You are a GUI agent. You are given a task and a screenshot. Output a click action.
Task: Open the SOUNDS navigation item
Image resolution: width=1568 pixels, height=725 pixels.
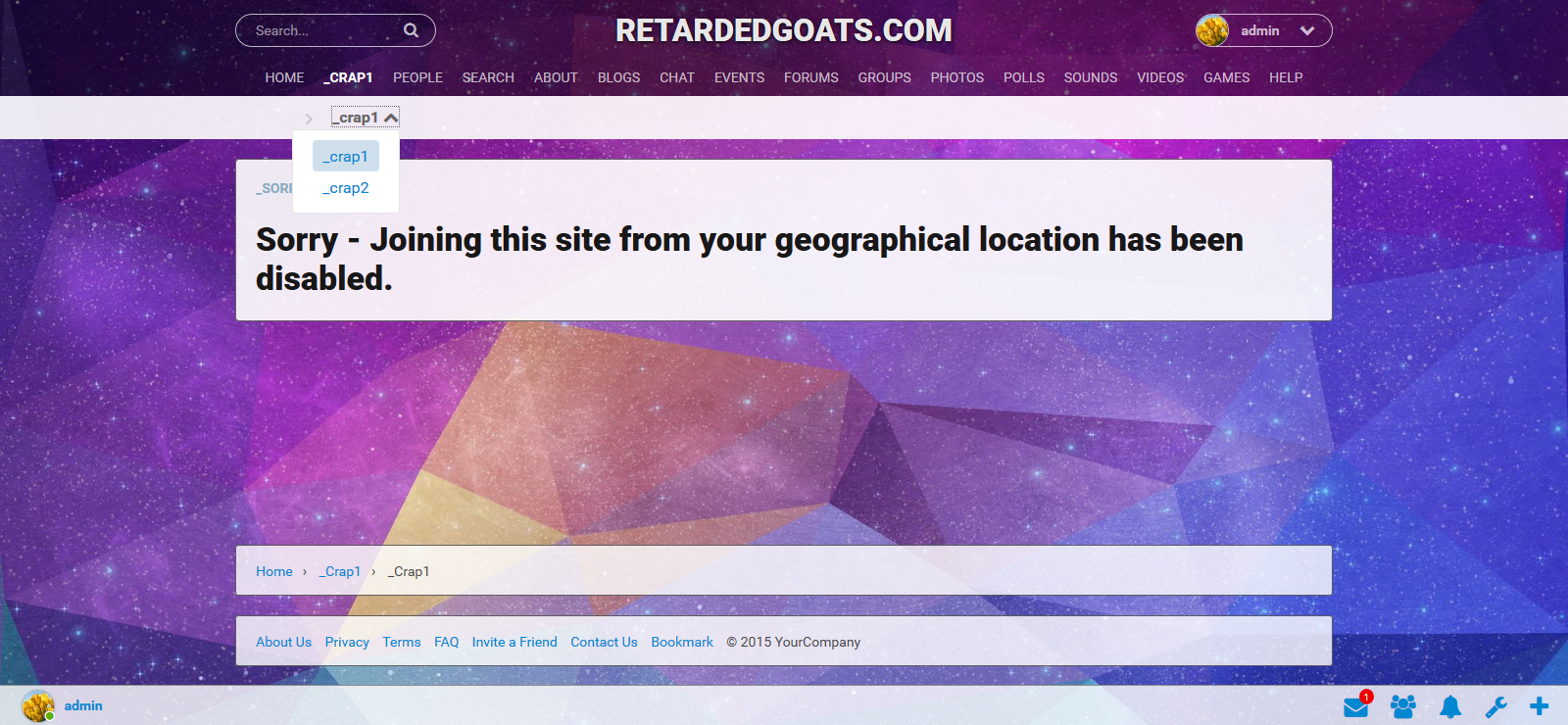click(1091, 77)
